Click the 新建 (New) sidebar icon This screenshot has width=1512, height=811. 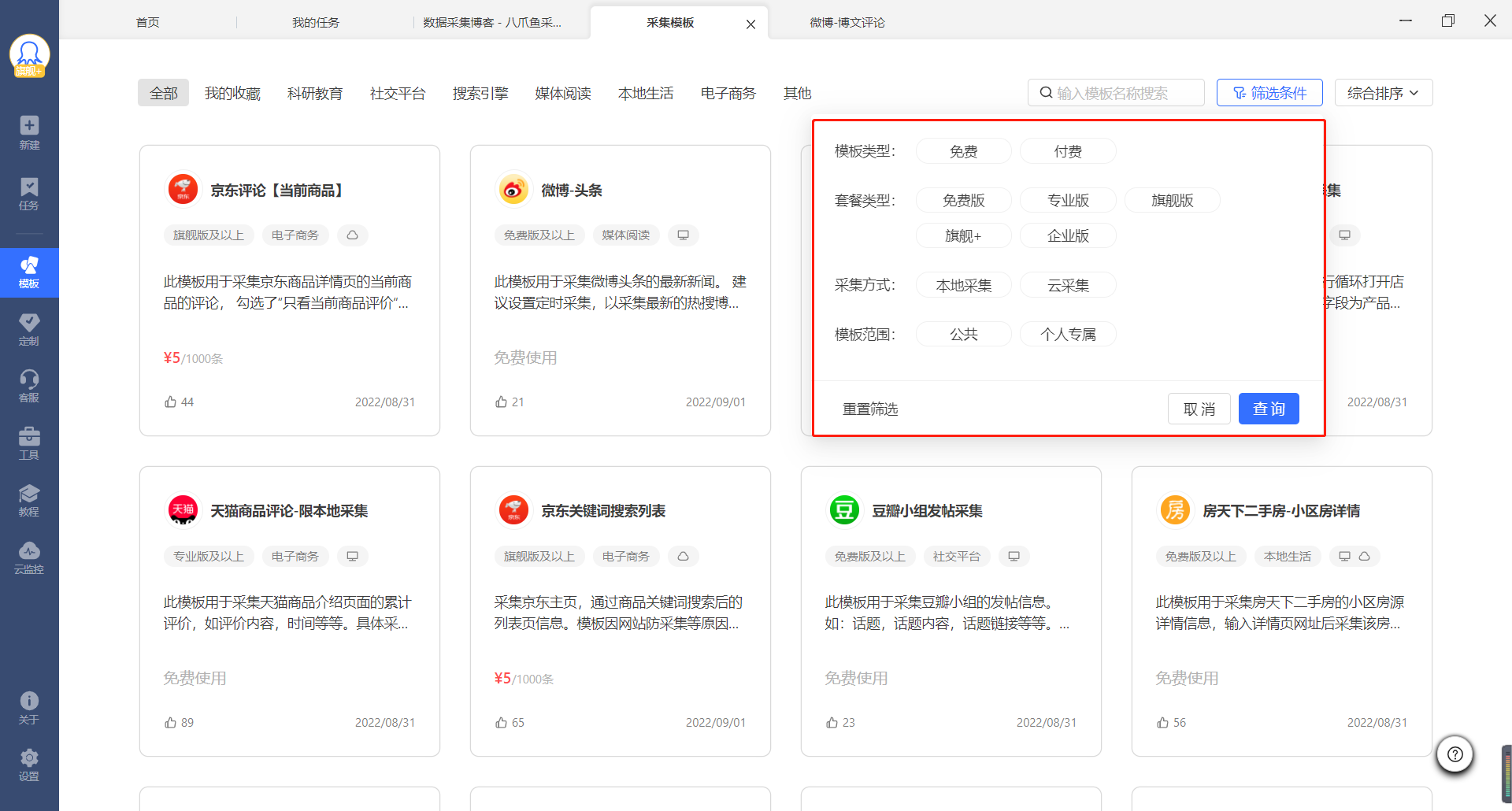(29, 132)
